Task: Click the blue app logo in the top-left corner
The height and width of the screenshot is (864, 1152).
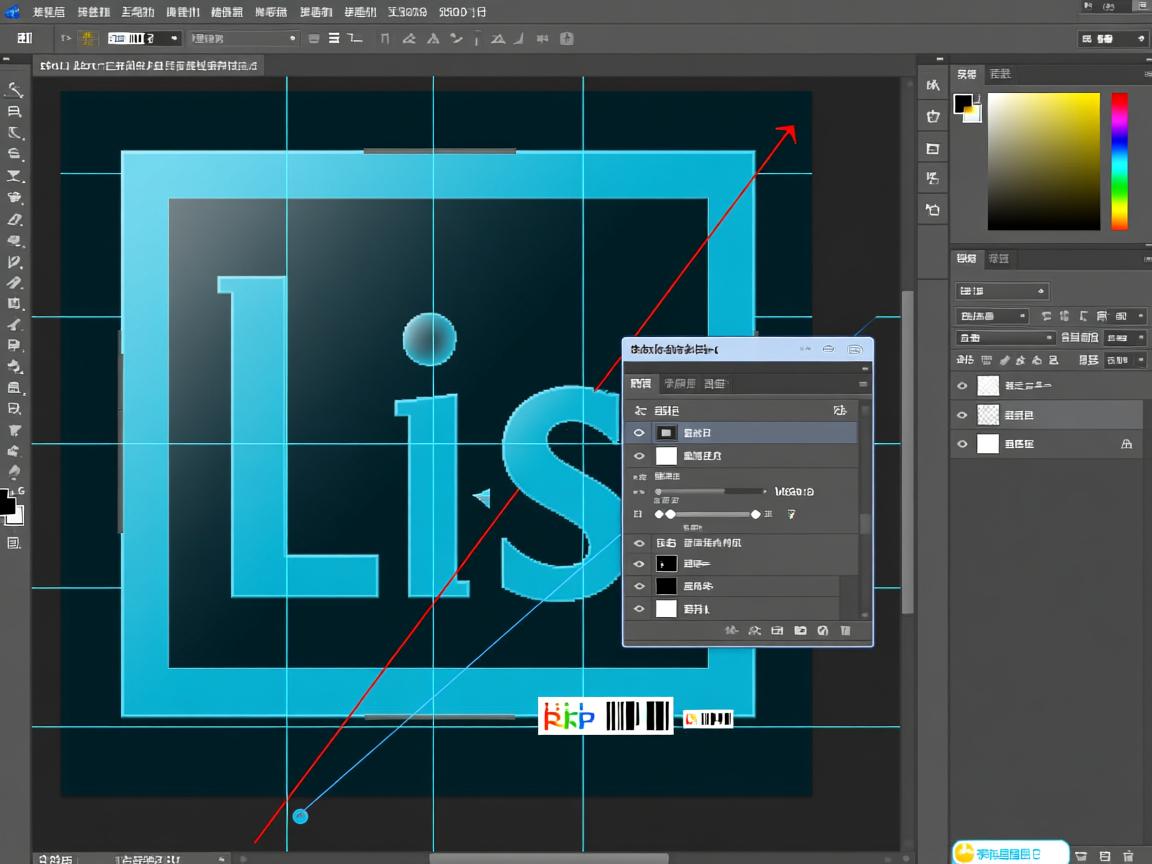Action: tap(13, 12)
